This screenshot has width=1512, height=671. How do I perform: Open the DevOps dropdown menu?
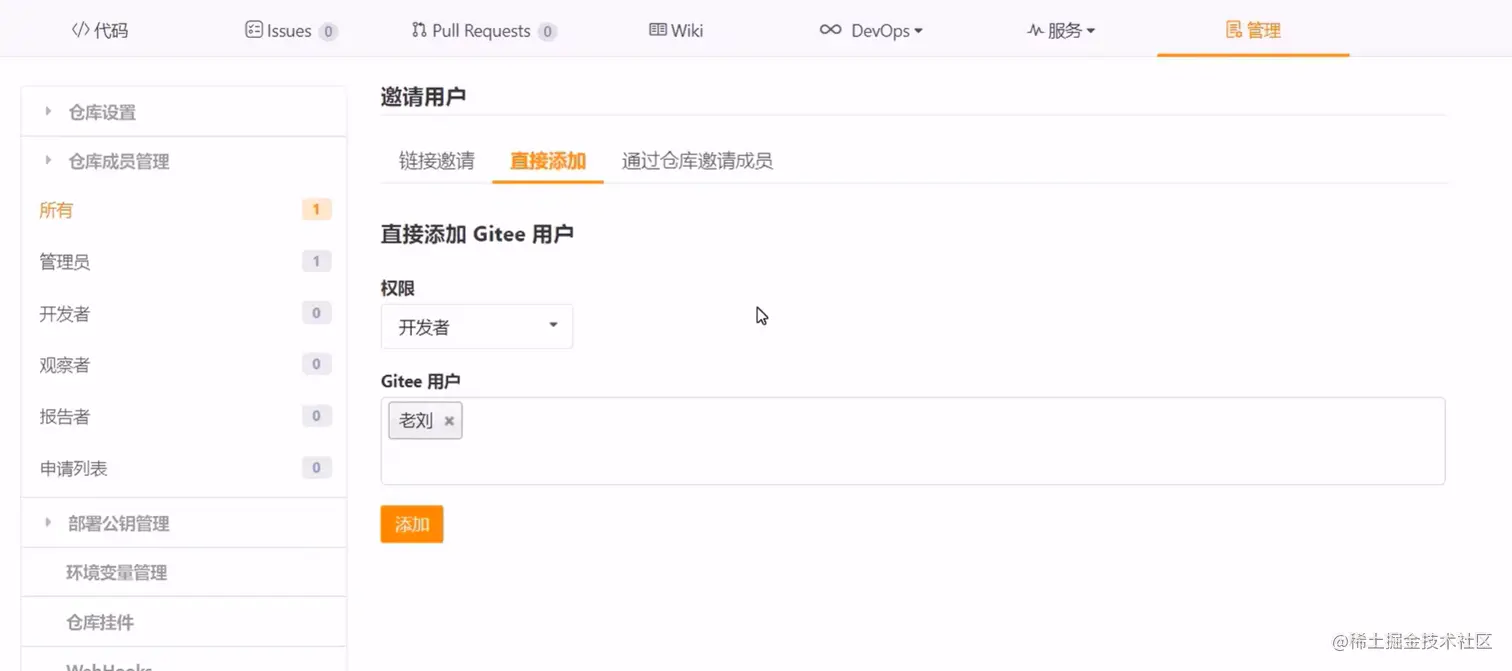click(871, 30)
